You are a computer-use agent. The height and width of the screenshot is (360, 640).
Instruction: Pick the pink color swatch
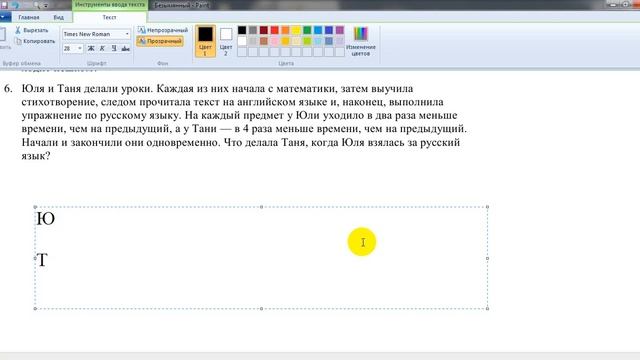(x=275, y=41)
